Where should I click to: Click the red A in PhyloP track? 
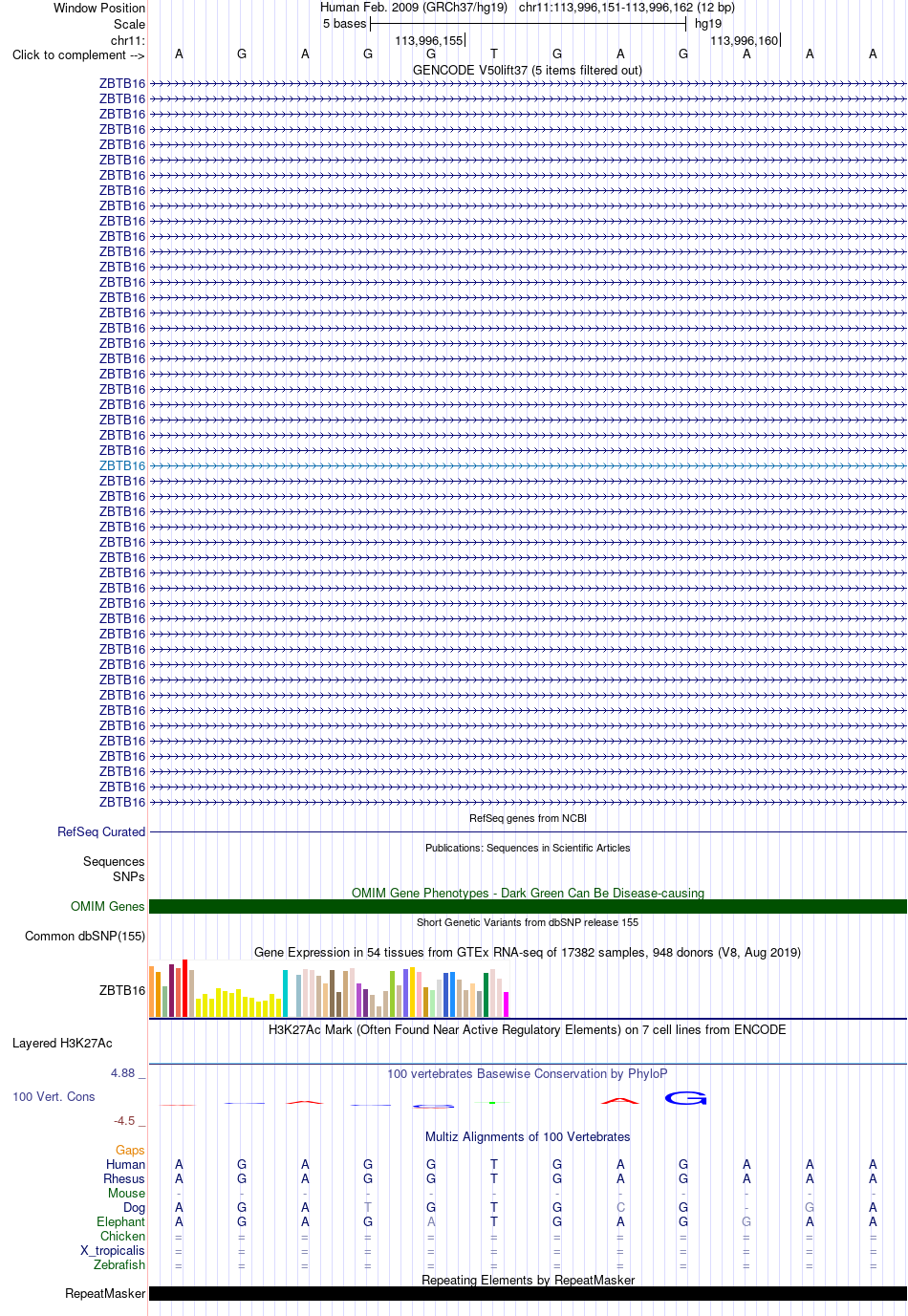[x=620, y=1101]
